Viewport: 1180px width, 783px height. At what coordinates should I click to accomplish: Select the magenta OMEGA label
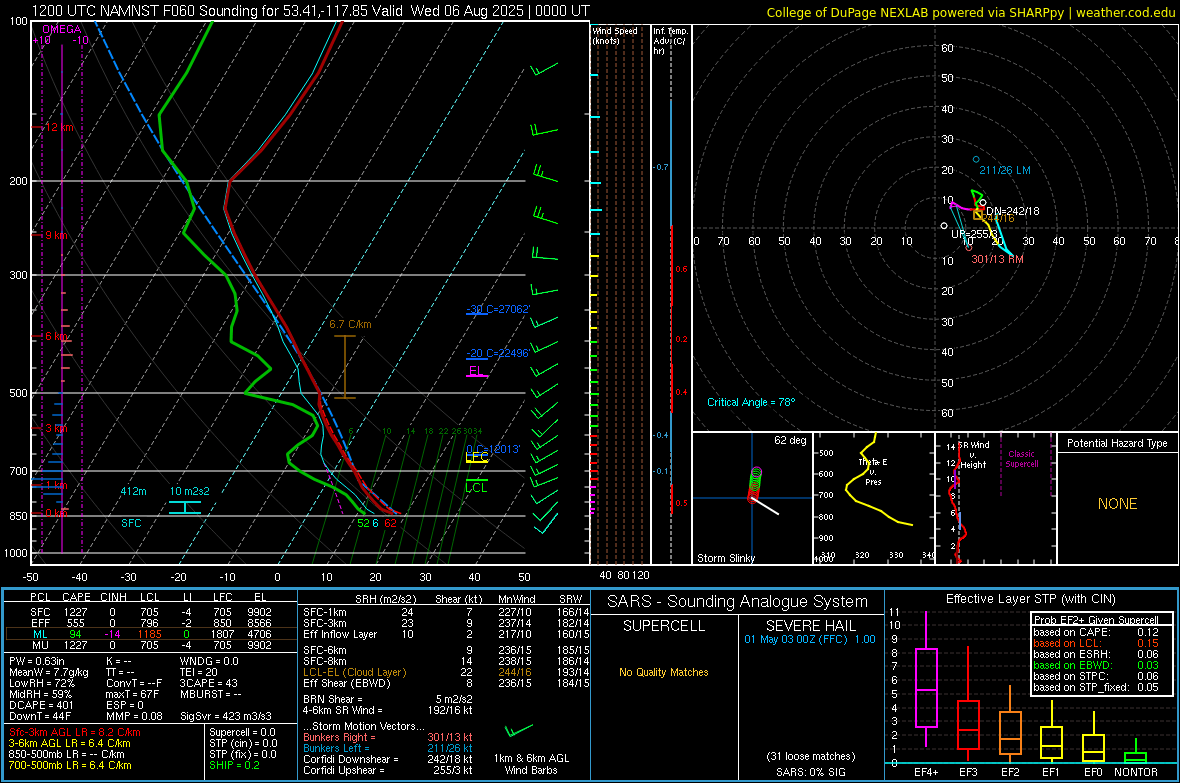62,29
